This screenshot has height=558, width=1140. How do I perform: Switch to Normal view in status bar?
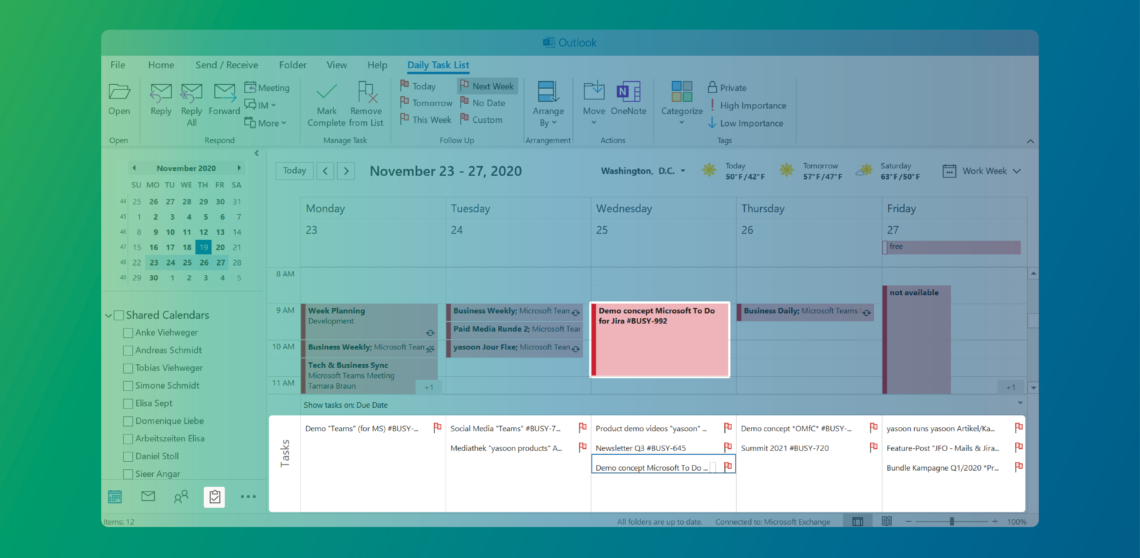[858, 521]
